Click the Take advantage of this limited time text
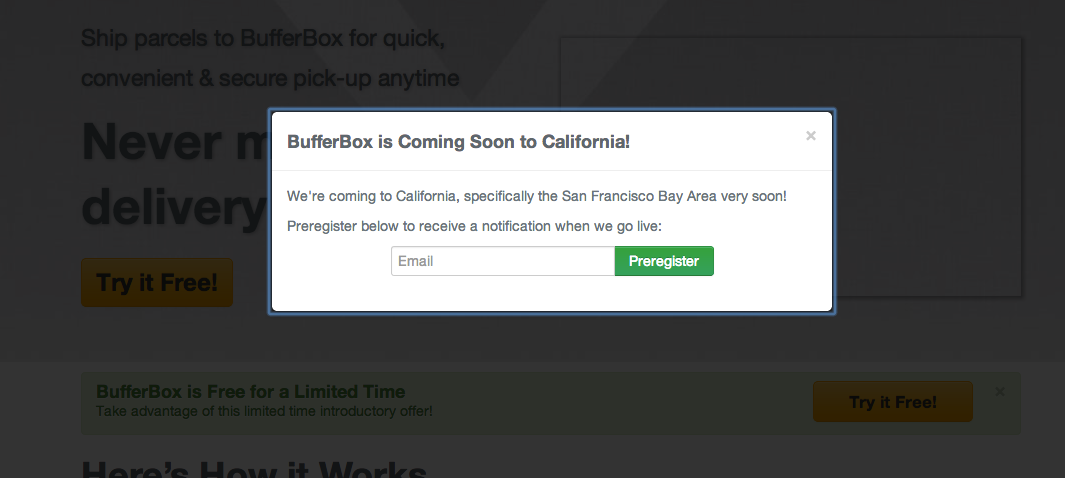 click(264, 411)
